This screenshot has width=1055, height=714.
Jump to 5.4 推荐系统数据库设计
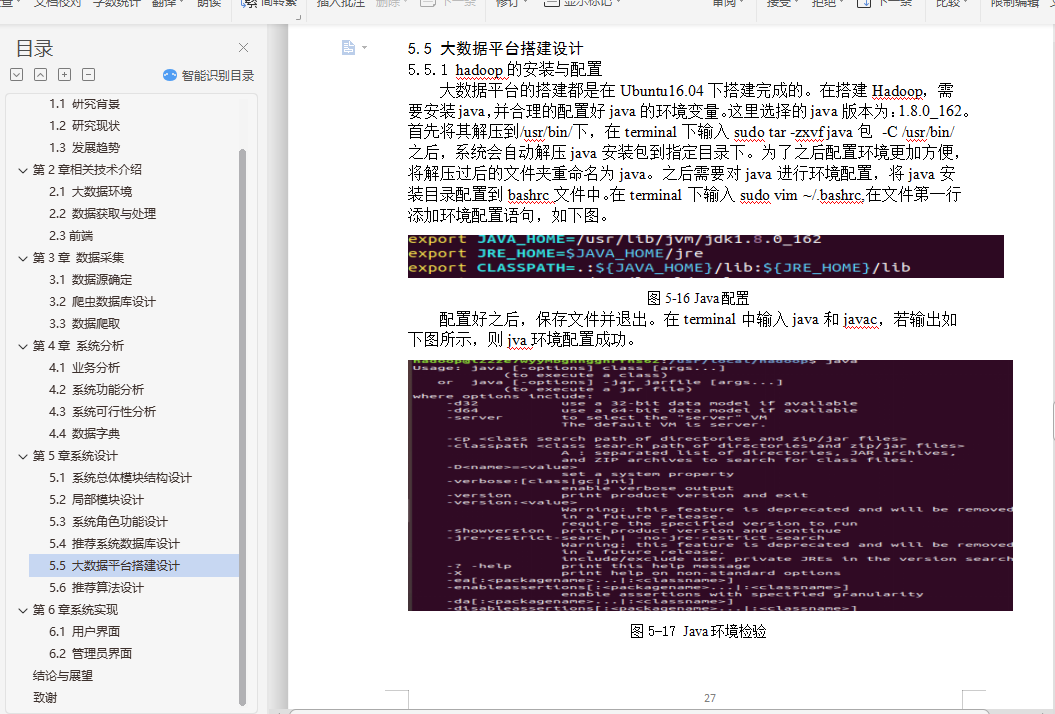tap(114, 544)
